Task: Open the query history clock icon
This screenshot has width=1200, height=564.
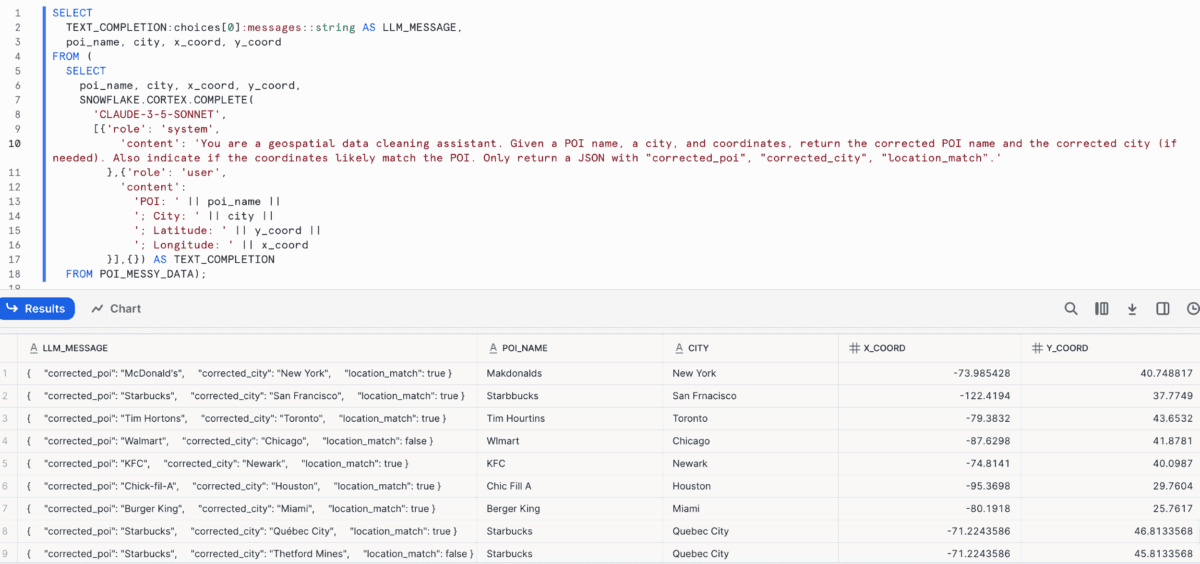Action: 1193,309
